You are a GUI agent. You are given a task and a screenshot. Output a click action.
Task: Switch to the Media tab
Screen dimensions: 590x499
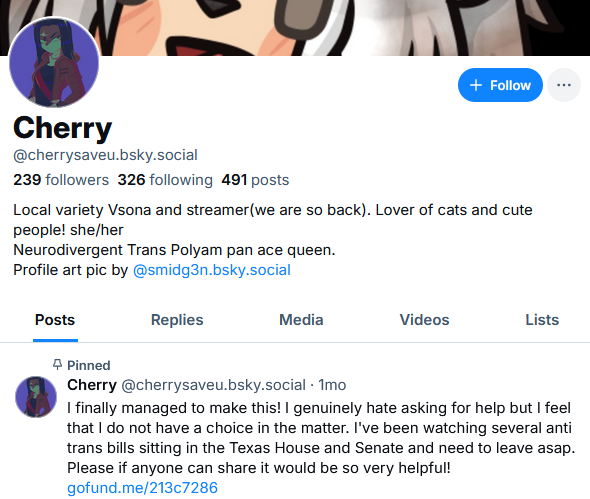pos(301,320)
